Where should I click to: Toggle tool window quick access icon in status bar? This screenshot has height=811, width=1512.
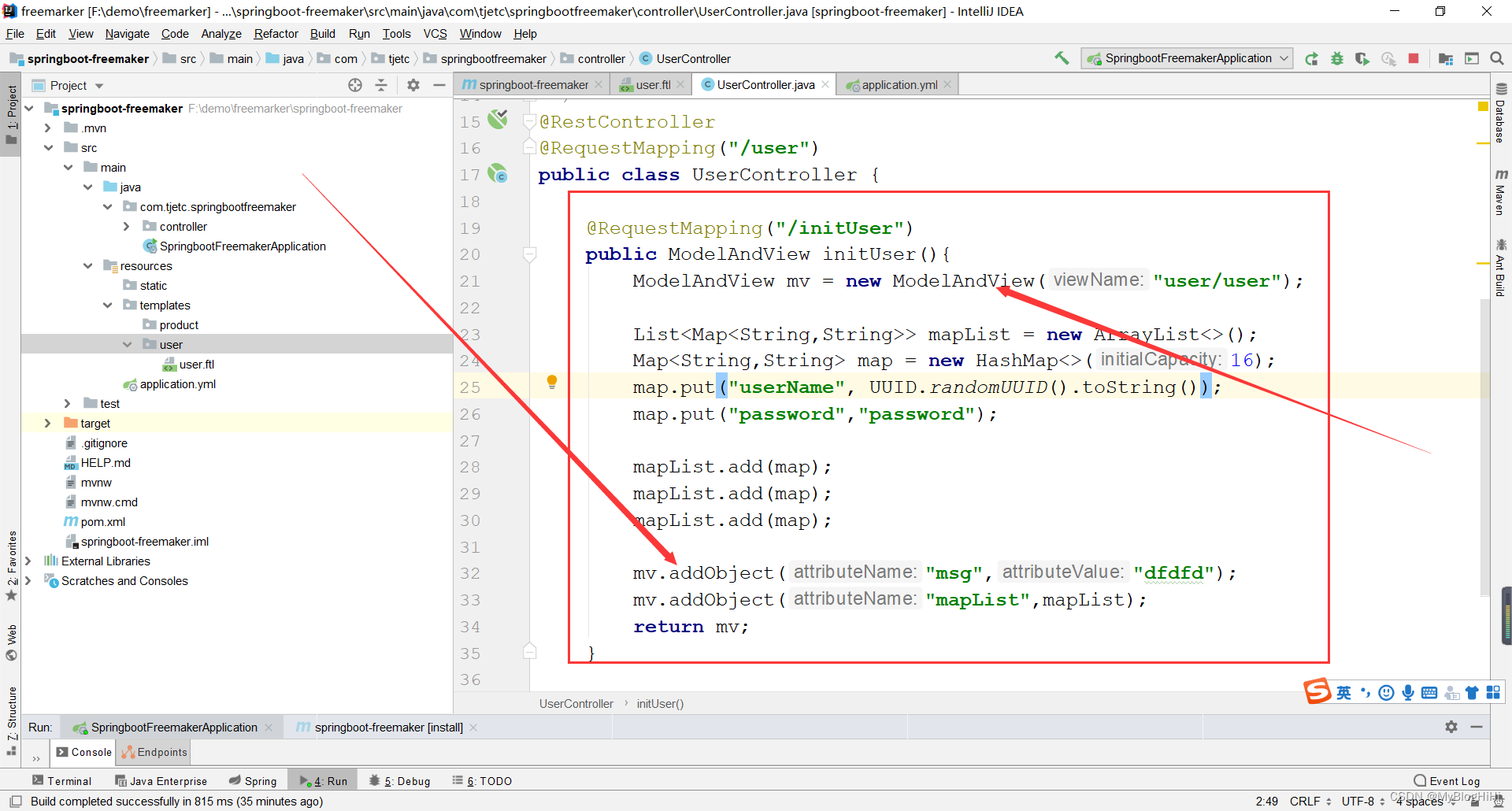click(x=15, y=802)
